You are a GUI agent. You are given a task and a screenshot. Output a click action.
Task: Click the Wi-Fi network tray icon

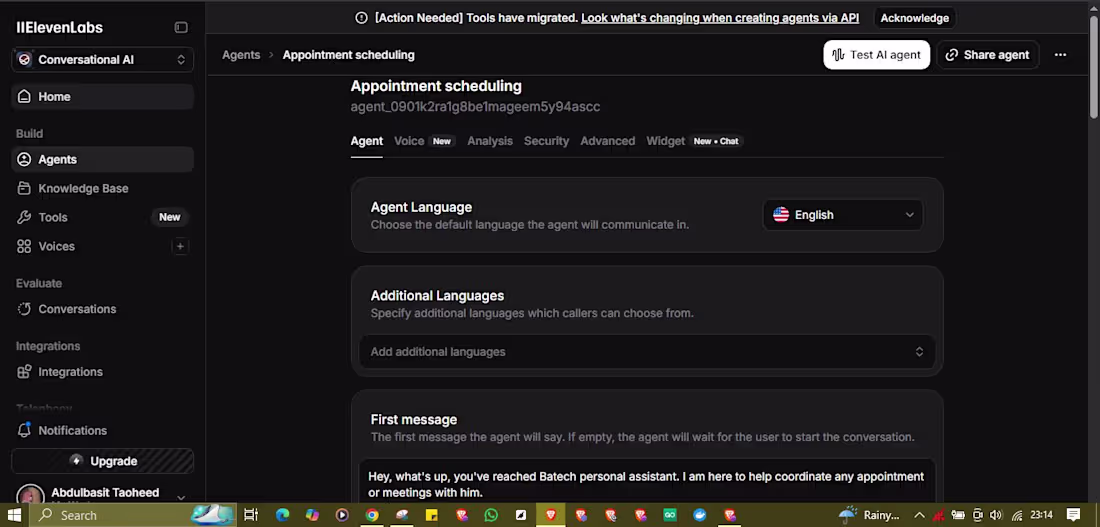(1017, 515)
